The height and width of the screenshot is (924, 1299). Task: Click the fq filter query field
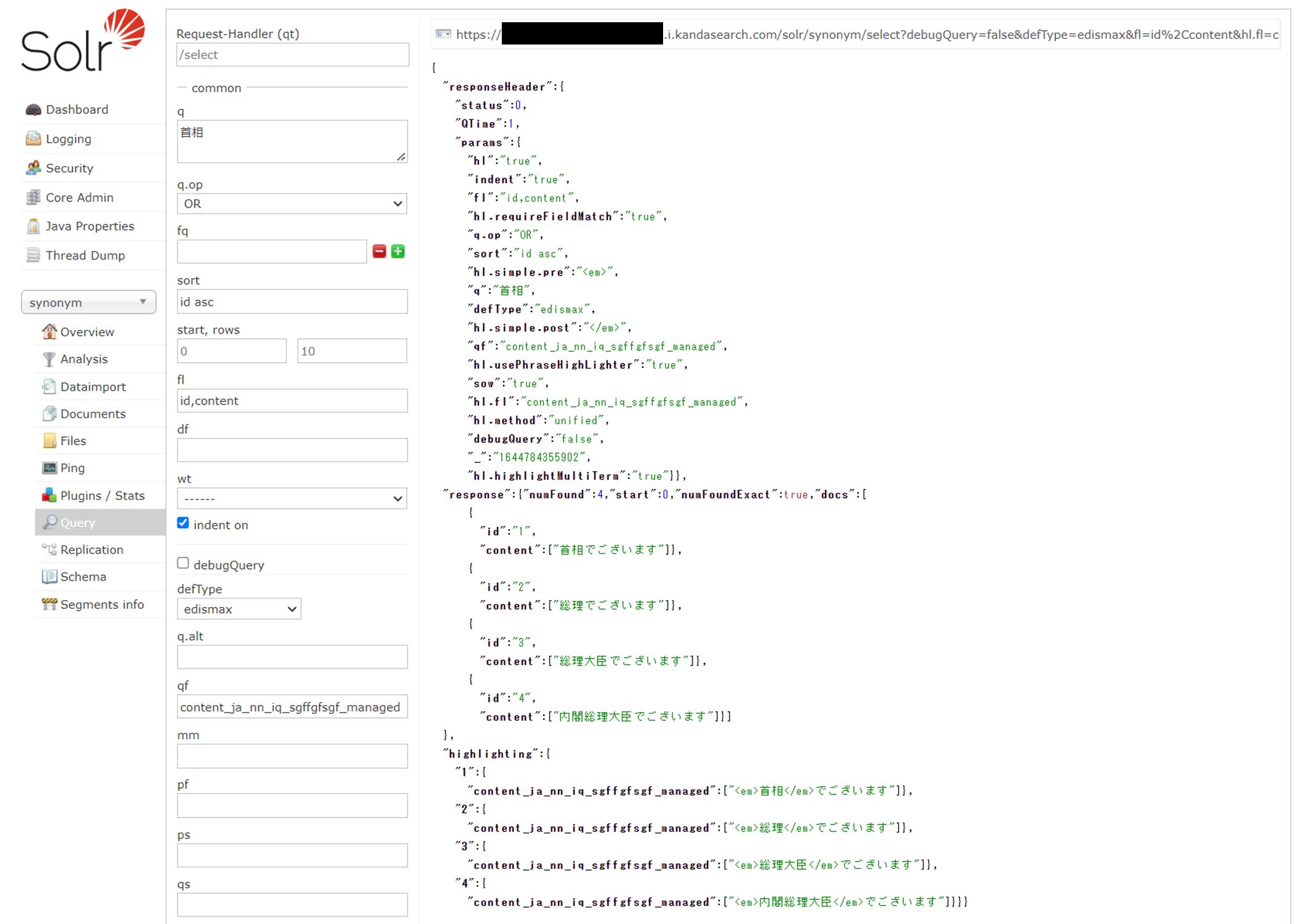tap(272, 252)
